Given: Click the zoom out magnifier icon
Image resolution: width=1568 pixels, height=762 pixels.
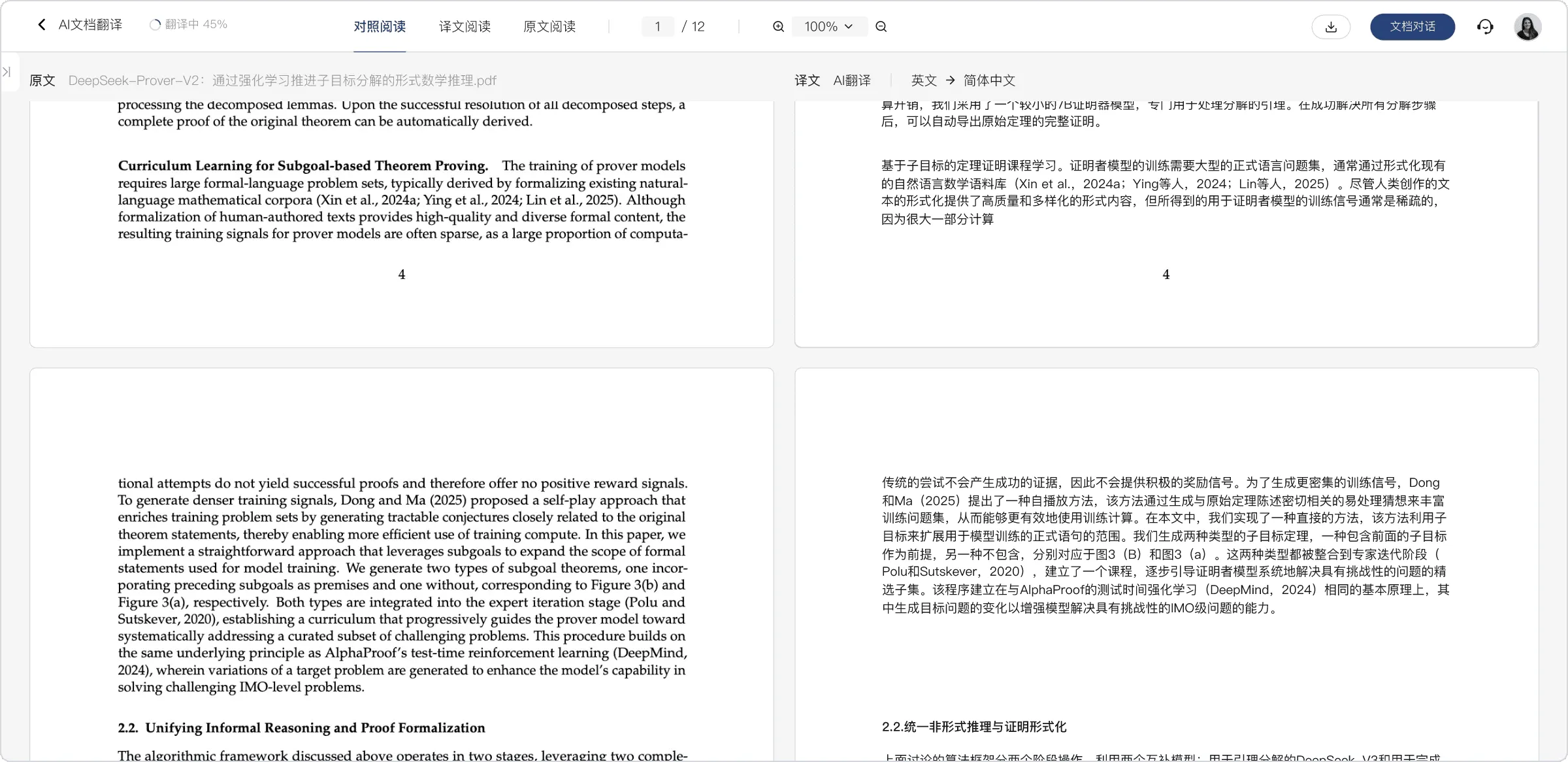Looking at the screenshot, I should [x=881, y=27].
